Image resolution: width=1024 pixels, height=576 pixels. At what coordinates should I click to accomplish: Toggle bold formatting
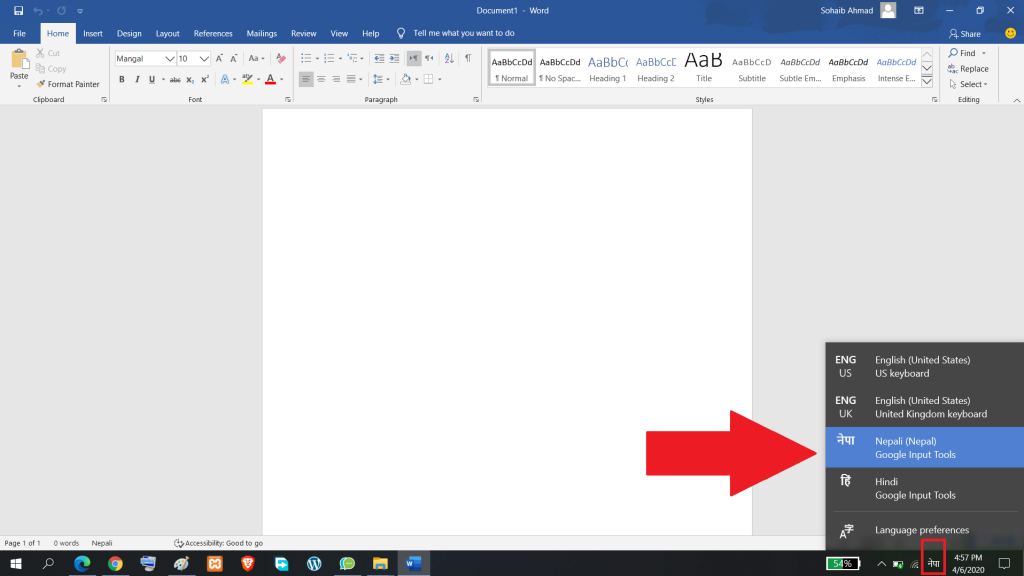point(121,80)
